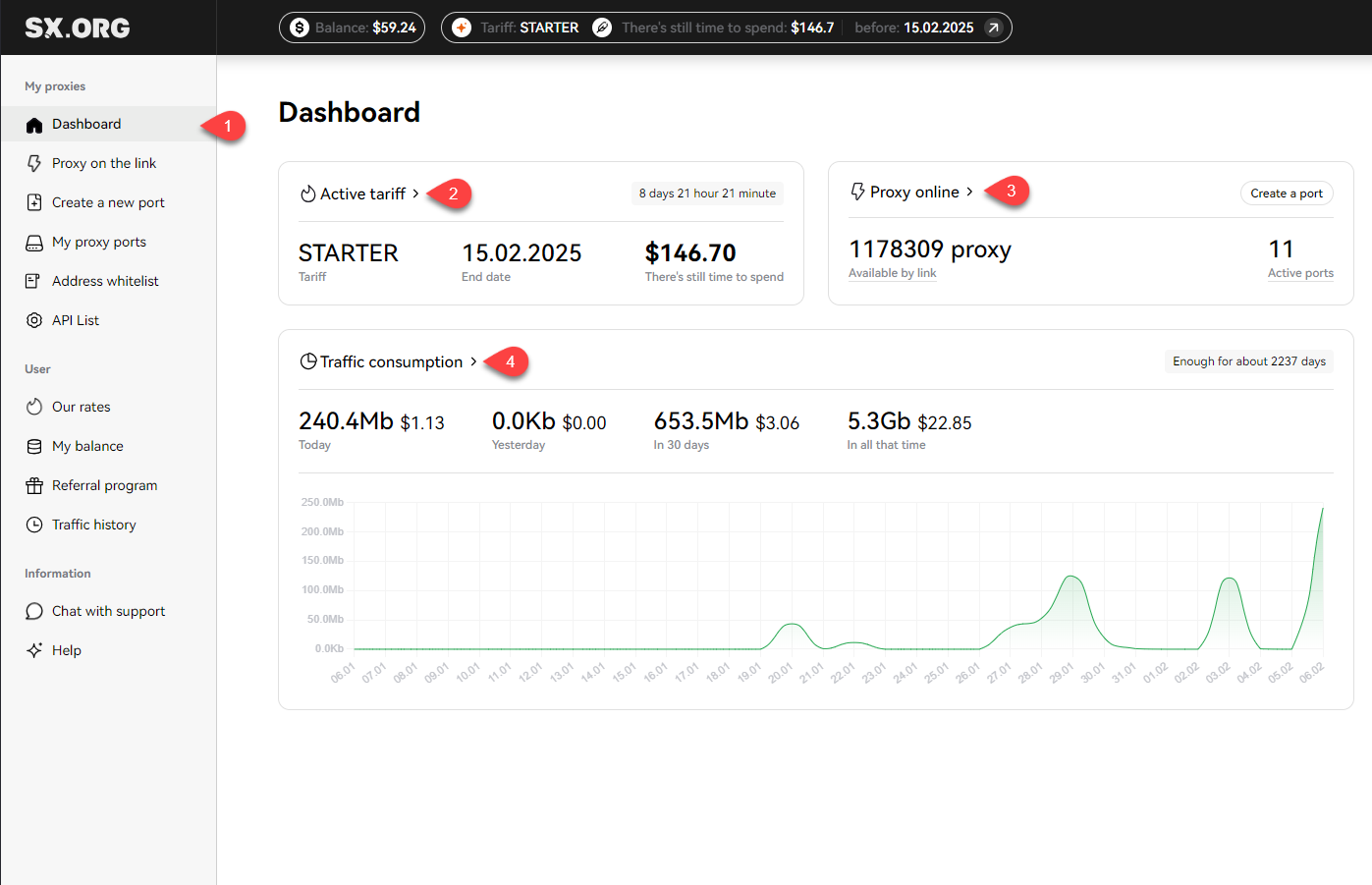Click the Create a port button

click(x=1287, y=194)
